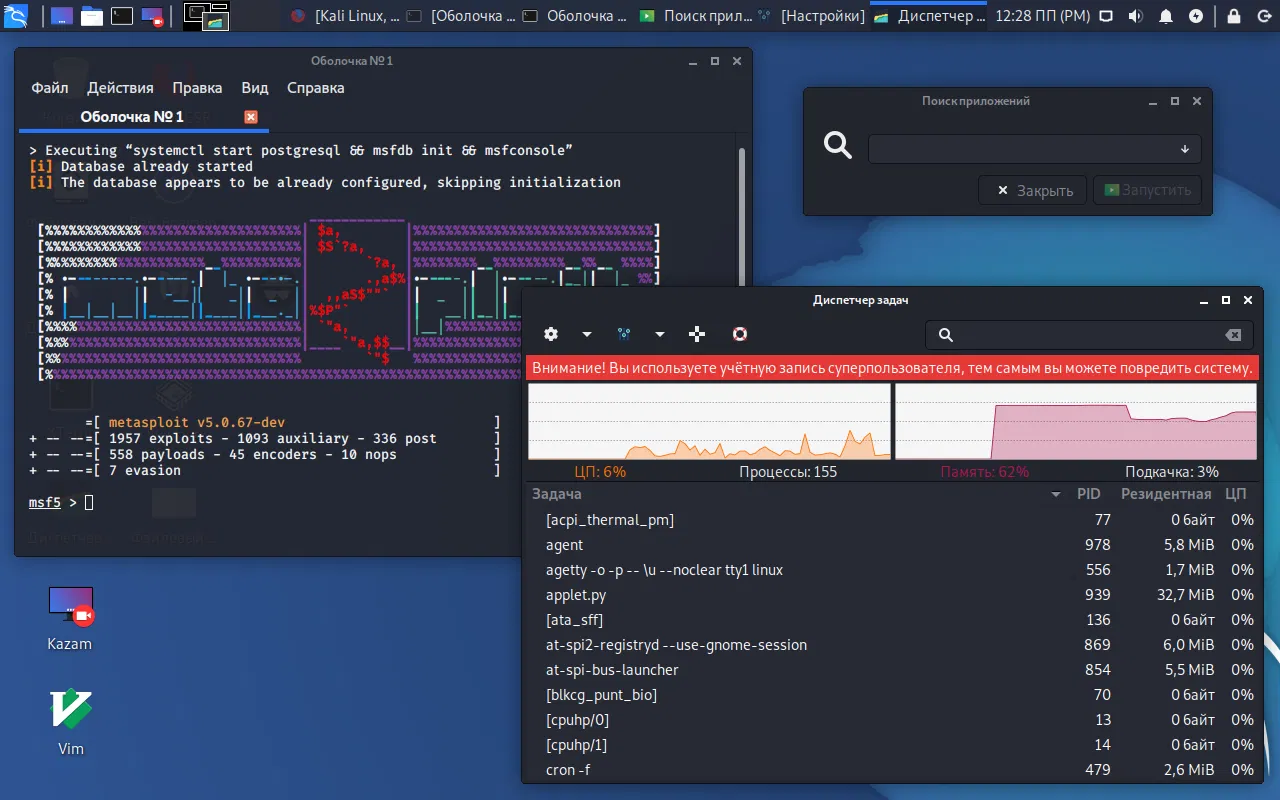
Task: Select the agetty tty1 linux process row
Action: pyautogui.click(x=892, y=570)
